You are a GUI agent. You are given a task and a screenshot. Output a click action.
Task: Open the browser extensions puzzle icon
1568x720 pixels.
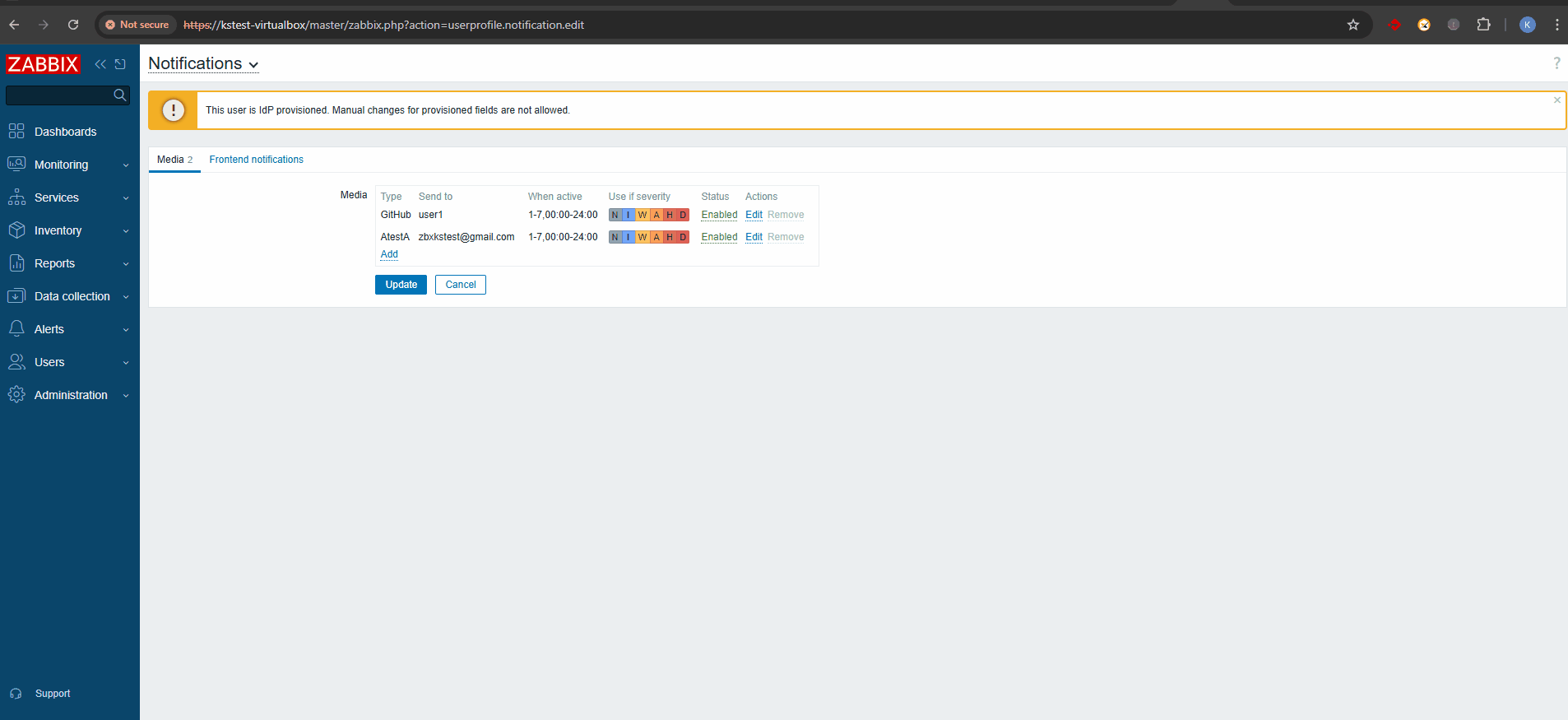click(x=1483, y=25)
